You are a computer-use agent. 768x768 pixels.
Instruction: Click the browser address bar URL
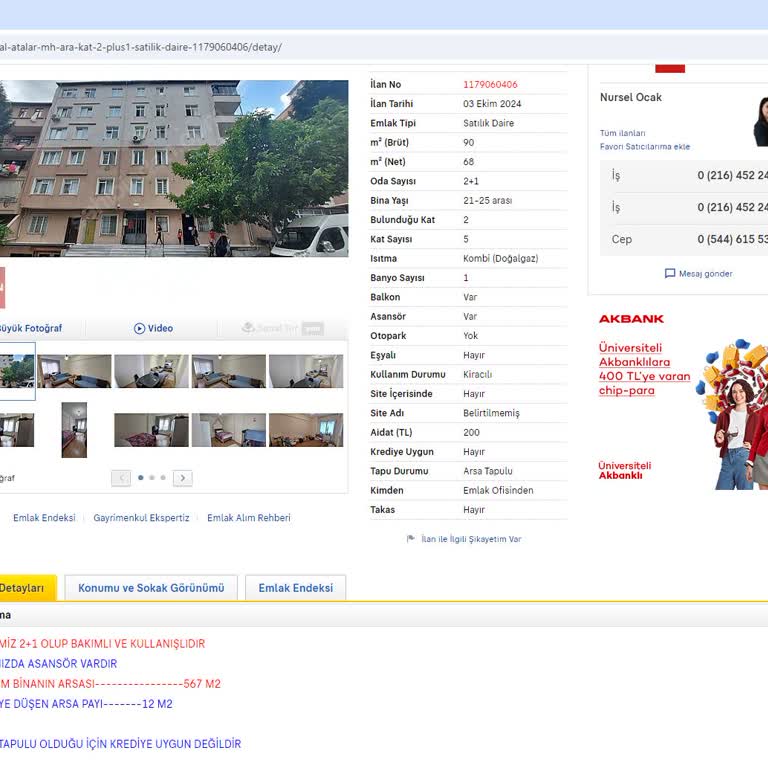(x=141, y=48)
